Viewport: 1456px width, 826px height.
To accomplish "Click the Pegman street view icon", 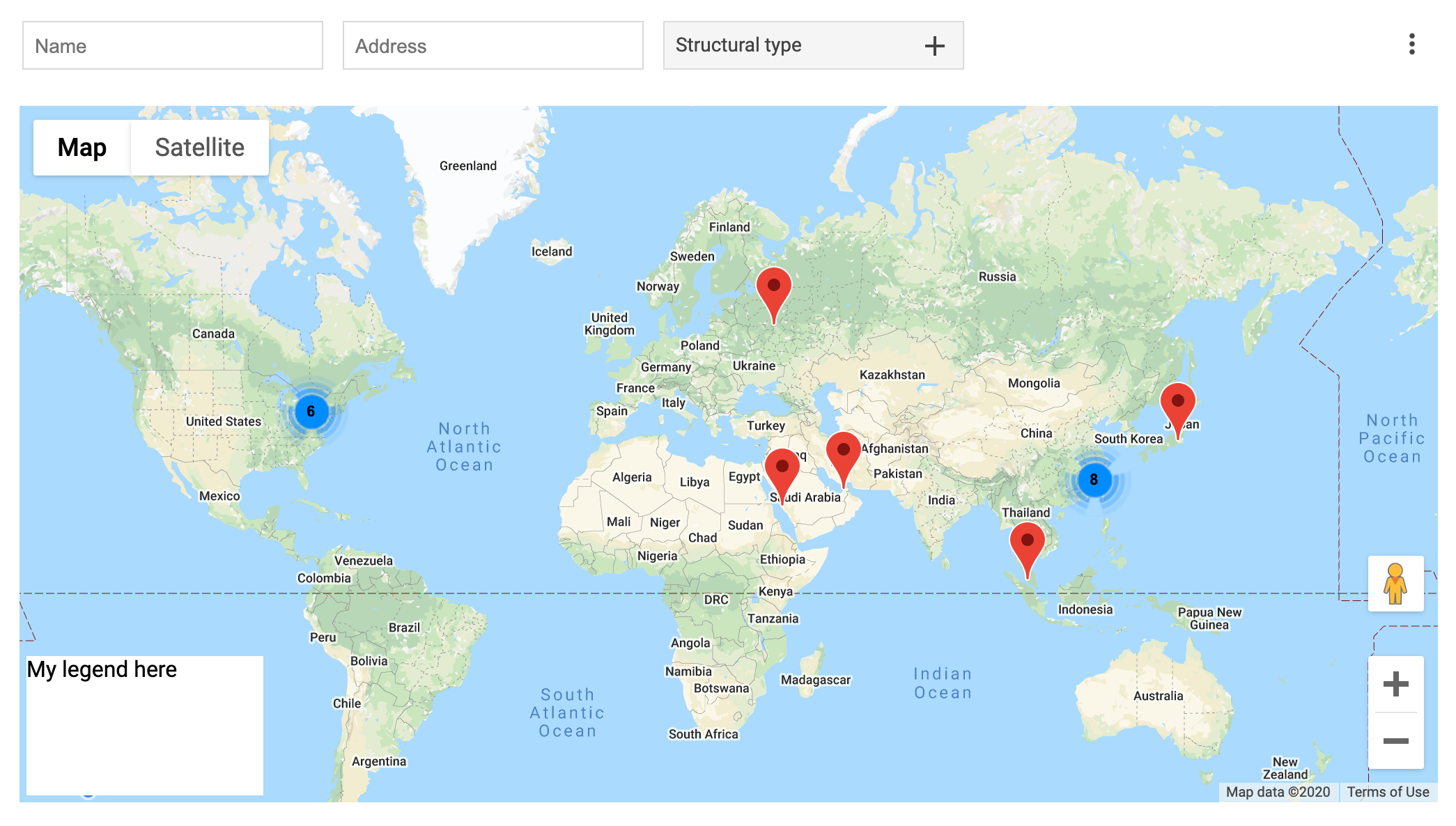I will click(1395, 584).
